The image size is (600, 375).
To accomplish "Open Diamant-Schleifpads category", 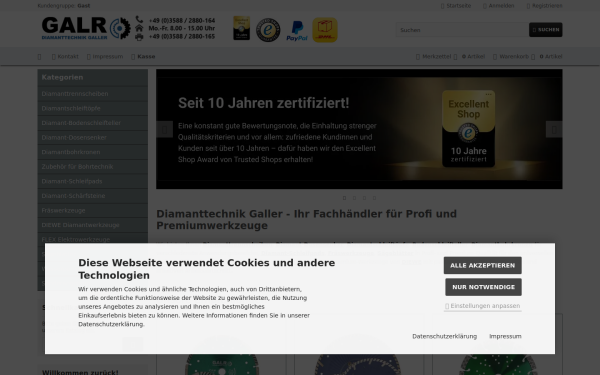I will [93, 181].
